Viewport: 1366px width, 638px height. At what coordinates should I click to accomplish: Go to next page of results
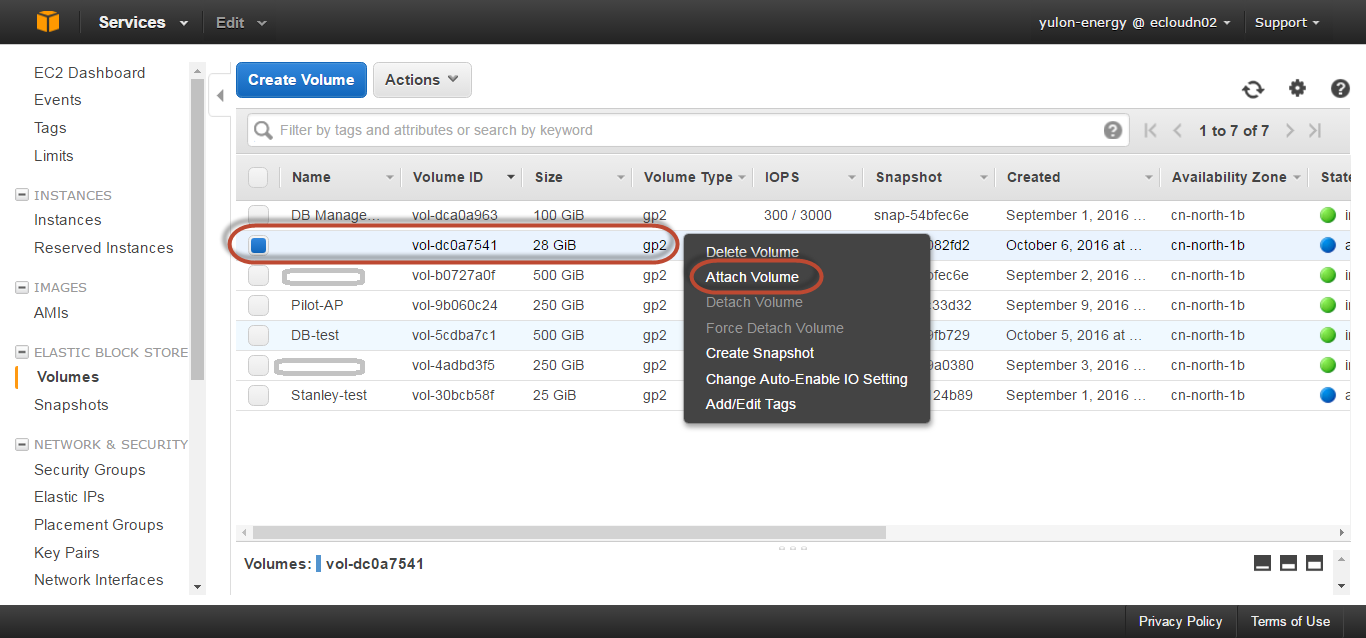click(x=1290, y=131)
